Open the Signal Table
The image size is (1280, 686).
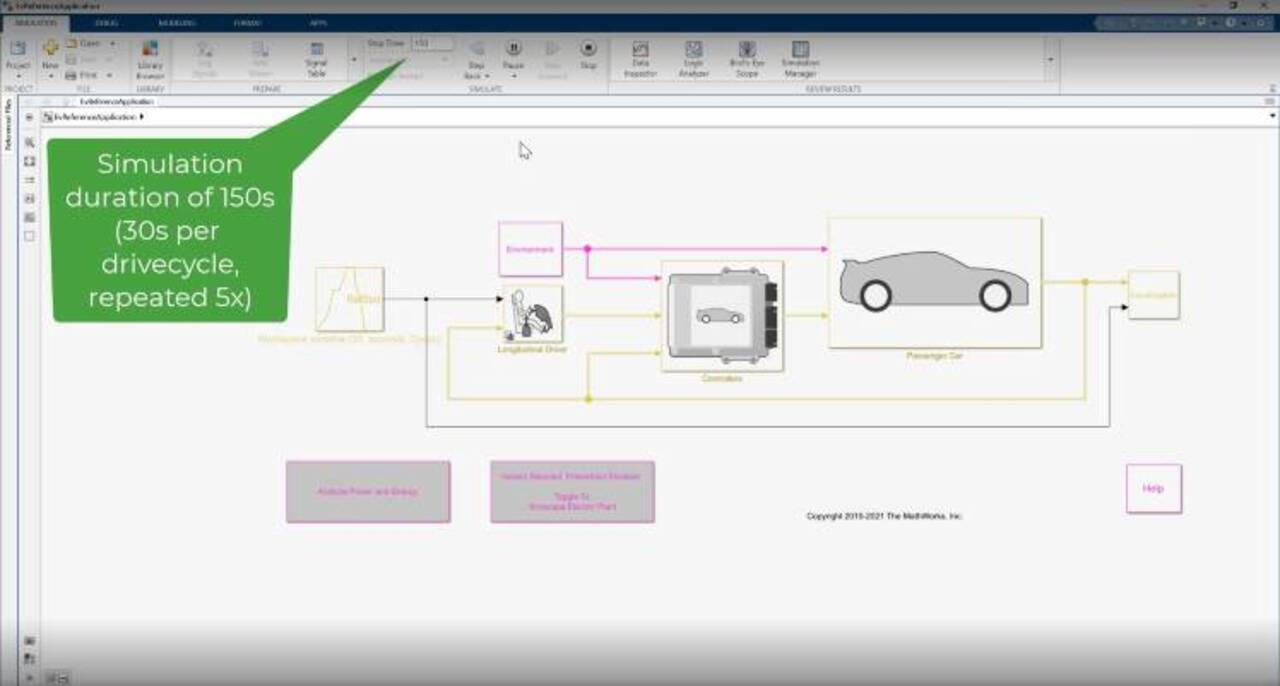(x=316, y=59)
